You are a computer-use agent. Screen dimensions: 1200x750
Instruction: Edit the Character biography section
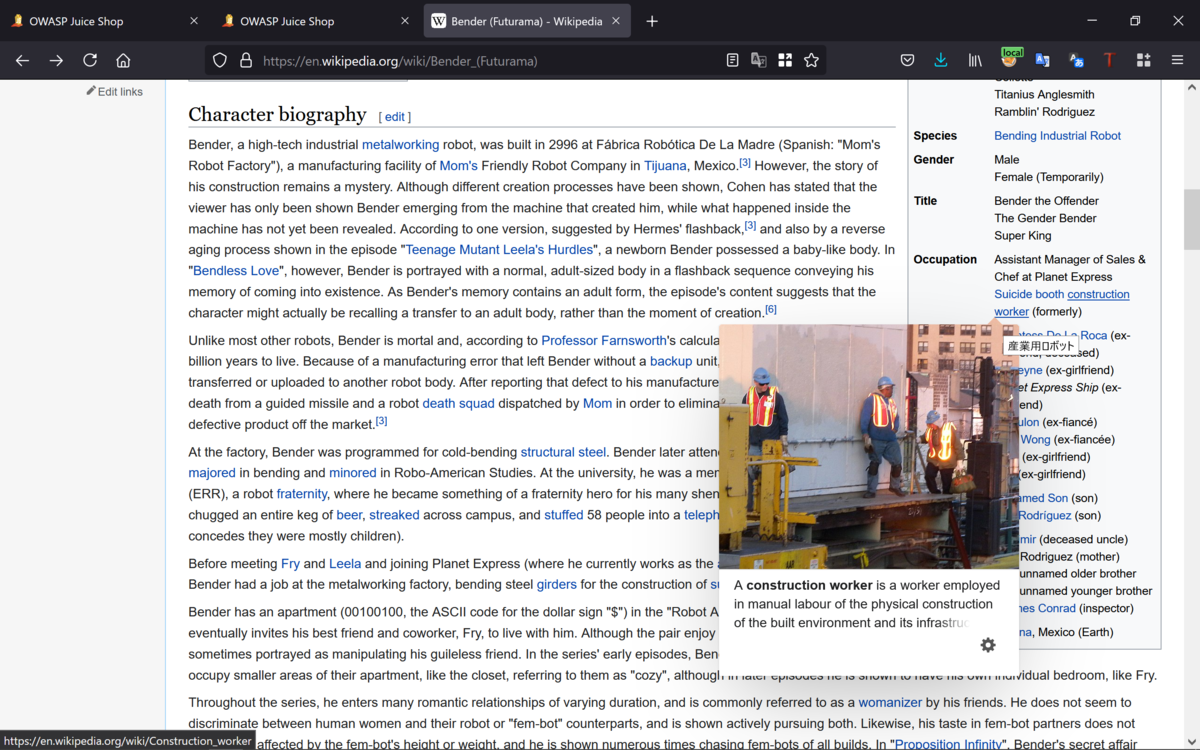(x=395, y=117)
